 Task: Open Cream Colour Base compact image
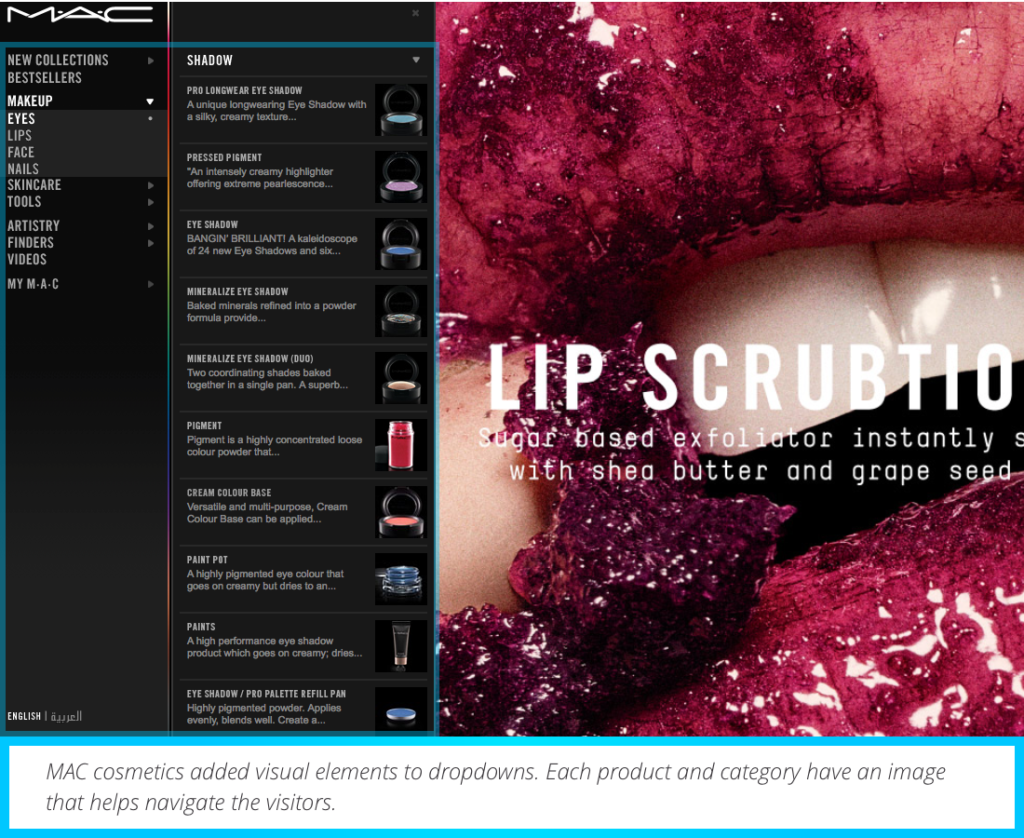pos(401,512)
